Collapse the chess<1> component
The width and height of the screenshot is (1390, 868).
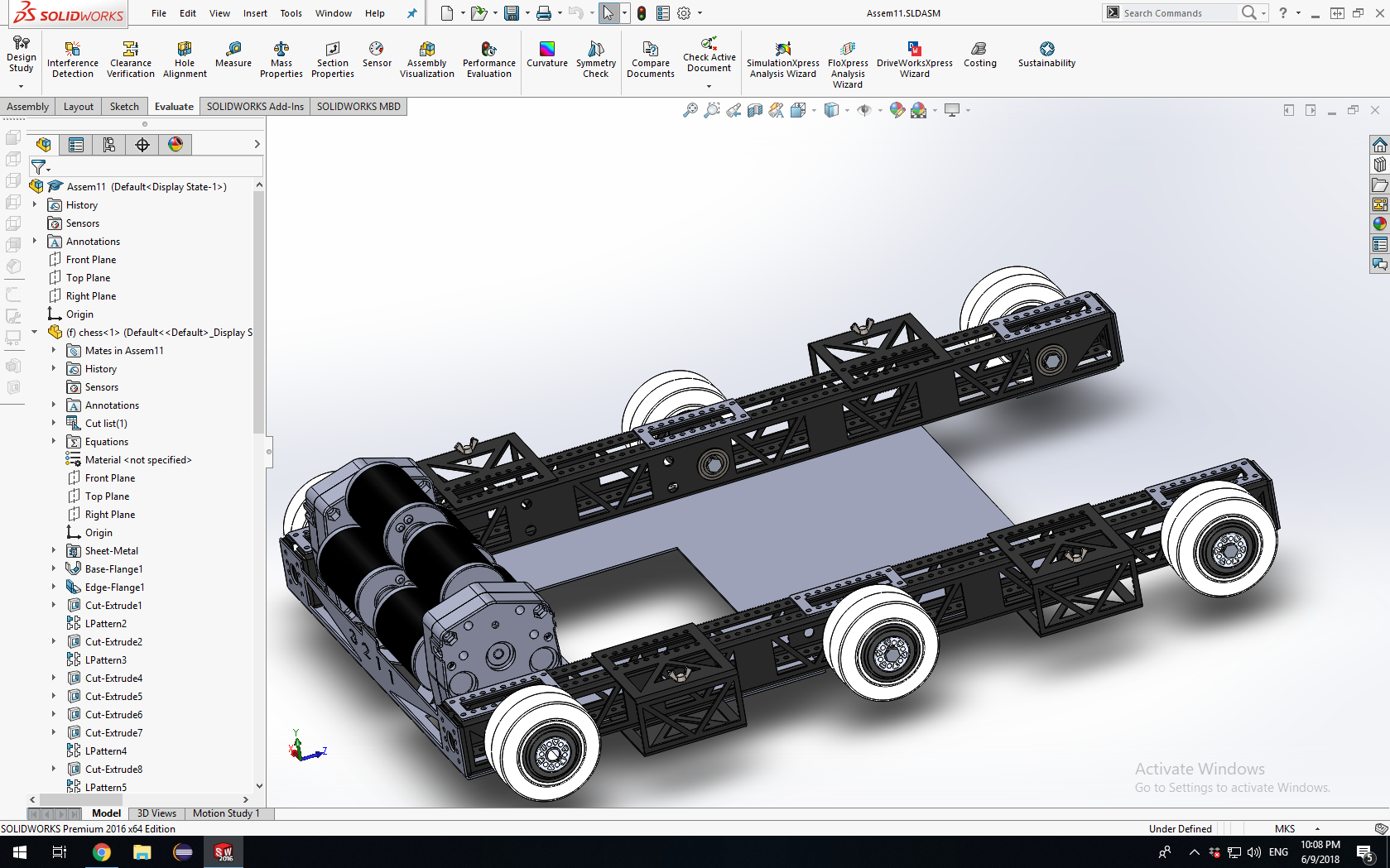tap(34, 332)
